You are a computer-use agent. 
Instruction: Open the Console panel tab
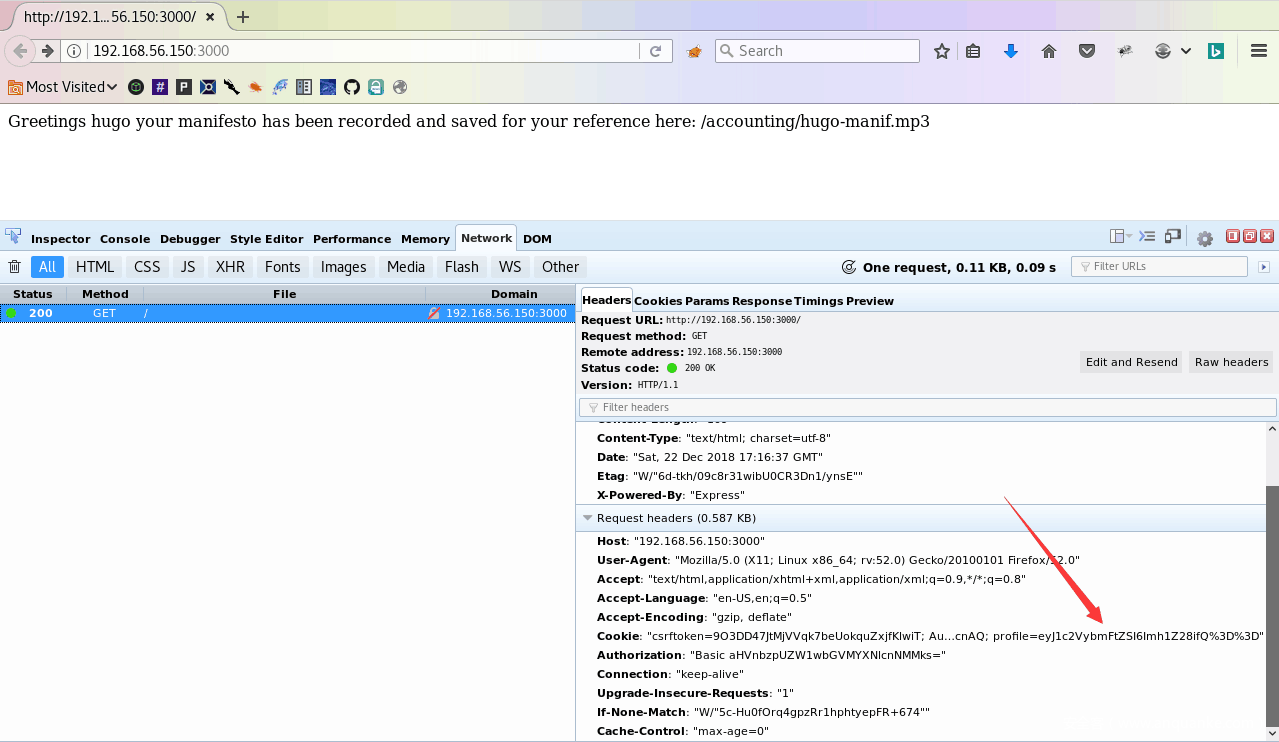pos(125,239)
